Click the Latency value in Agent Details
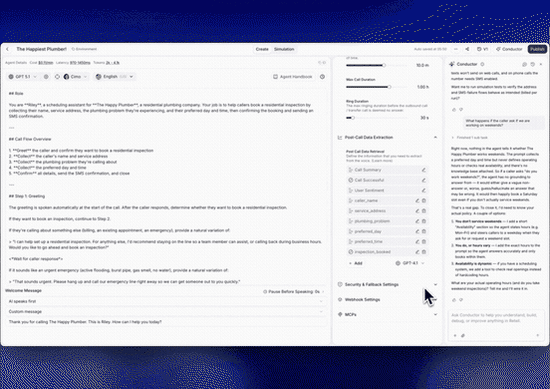The width and height of the screenshot is (550, 389). tap(80, 63)
